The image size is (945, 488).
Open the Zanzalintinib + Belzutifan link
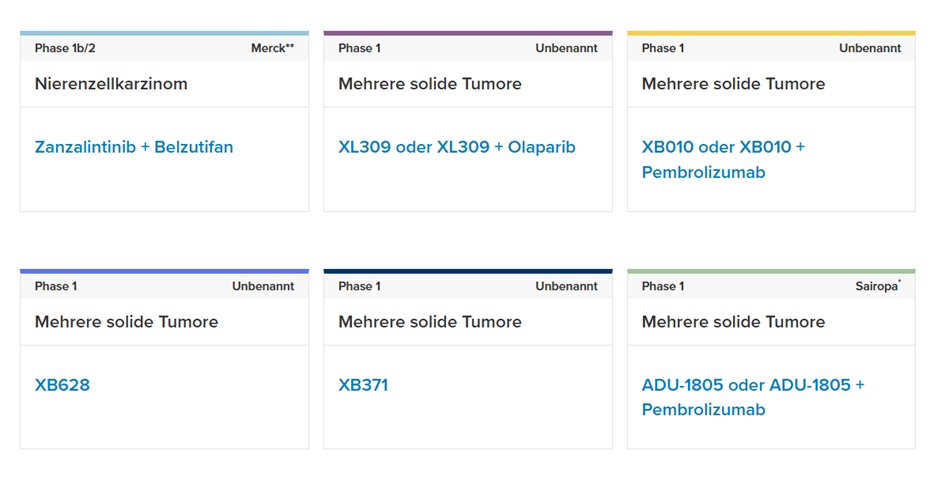(134, 147)
